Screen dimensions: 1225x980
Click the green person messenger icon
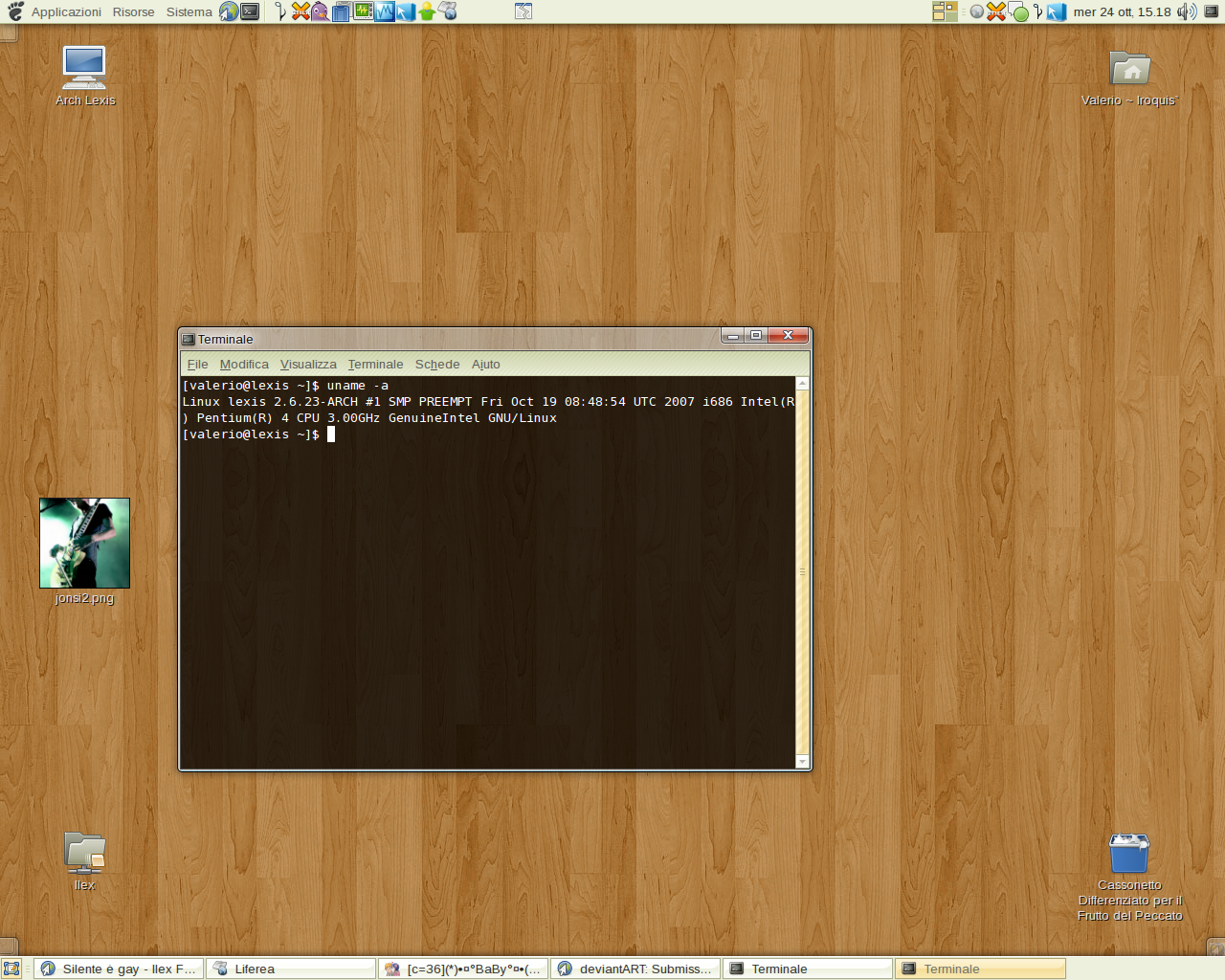click(427, 11)
